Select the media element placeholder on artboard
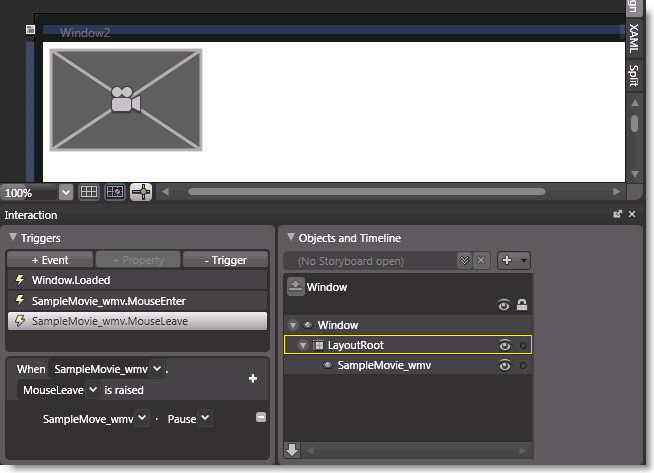This screenshot has height=473, width=654. (x=126, y=100)
